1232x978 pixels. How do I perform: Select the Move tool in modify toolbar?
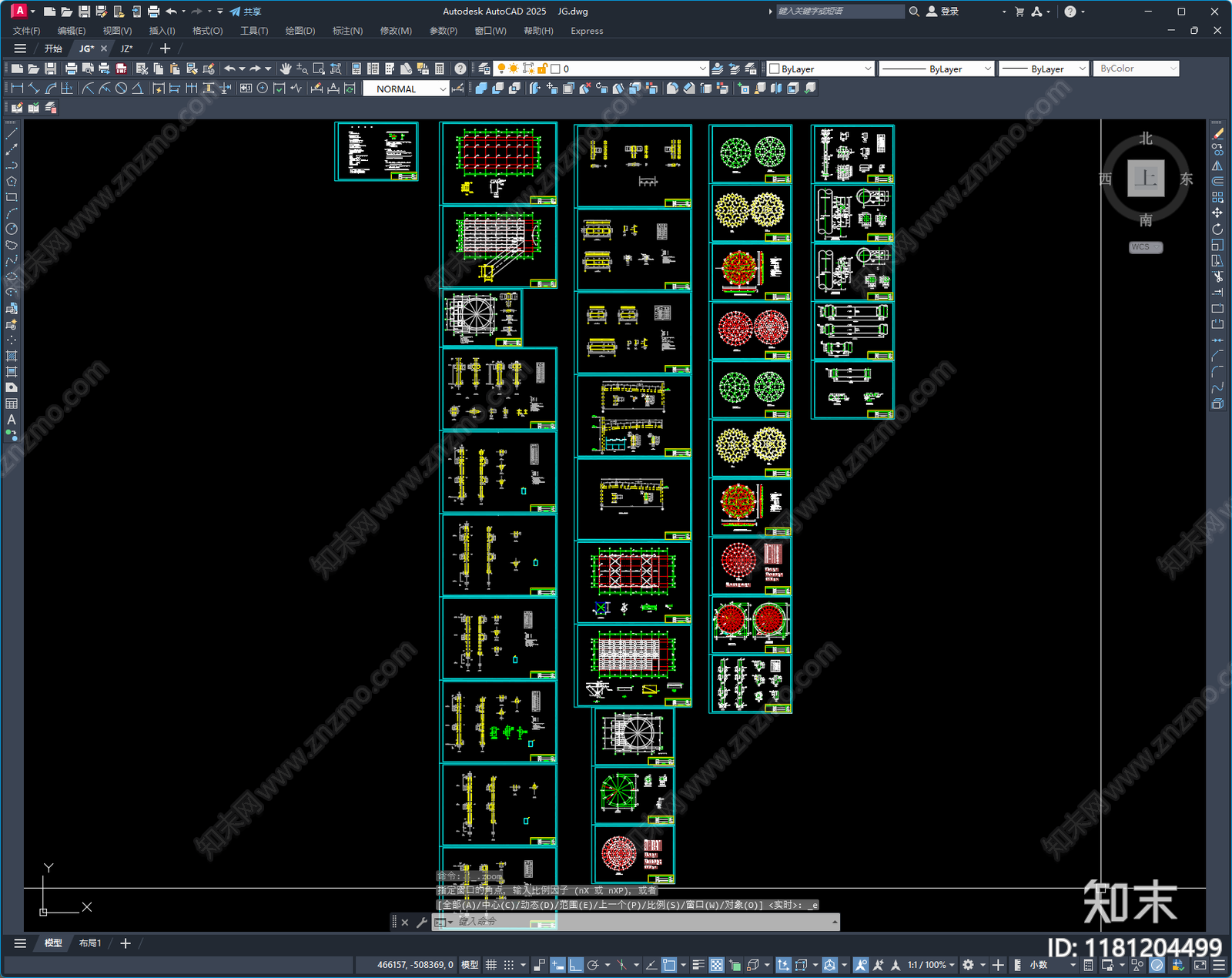(x=1217, y=213)
